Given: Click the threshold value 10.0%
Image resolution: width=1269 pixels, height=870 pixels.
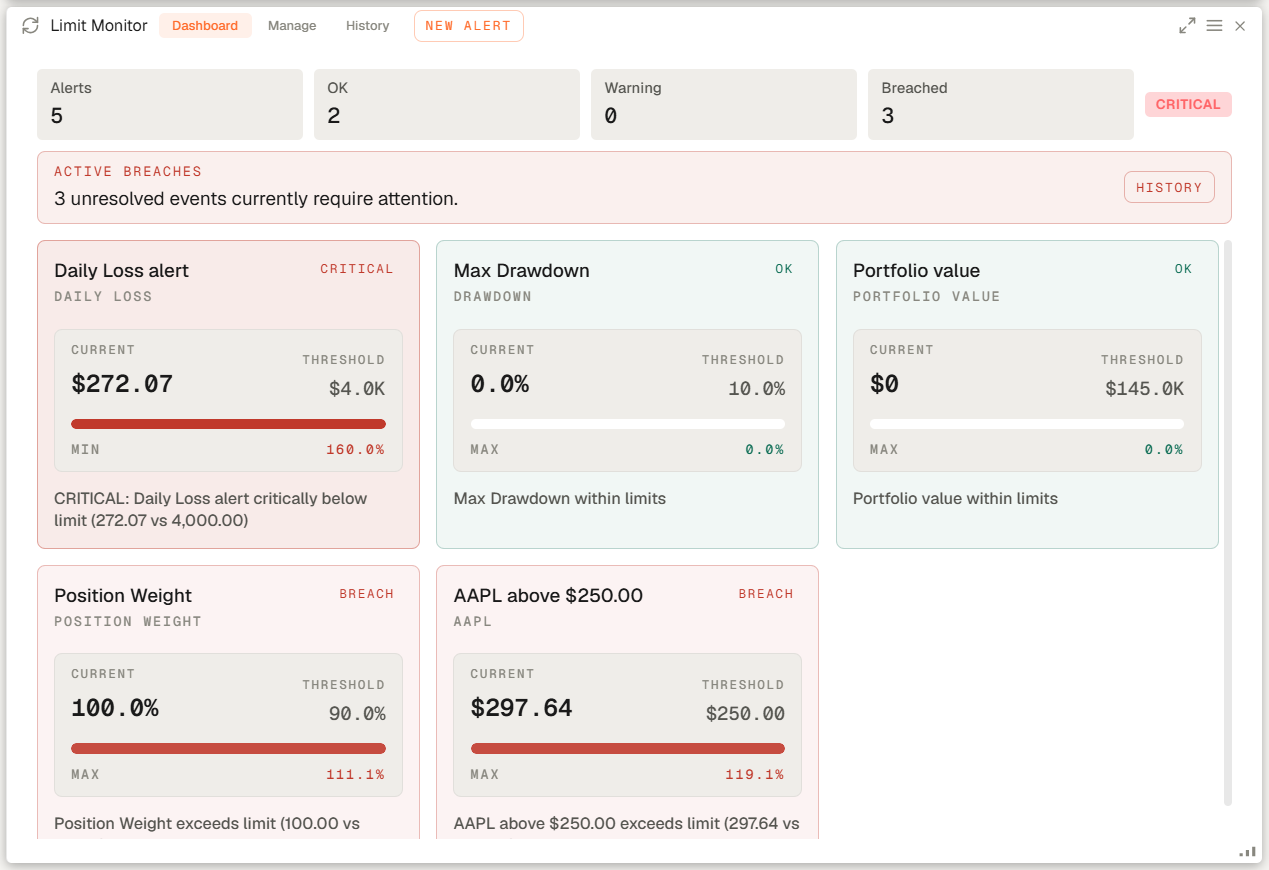Looking at the screenshot, I should click(x=756, y=389).
